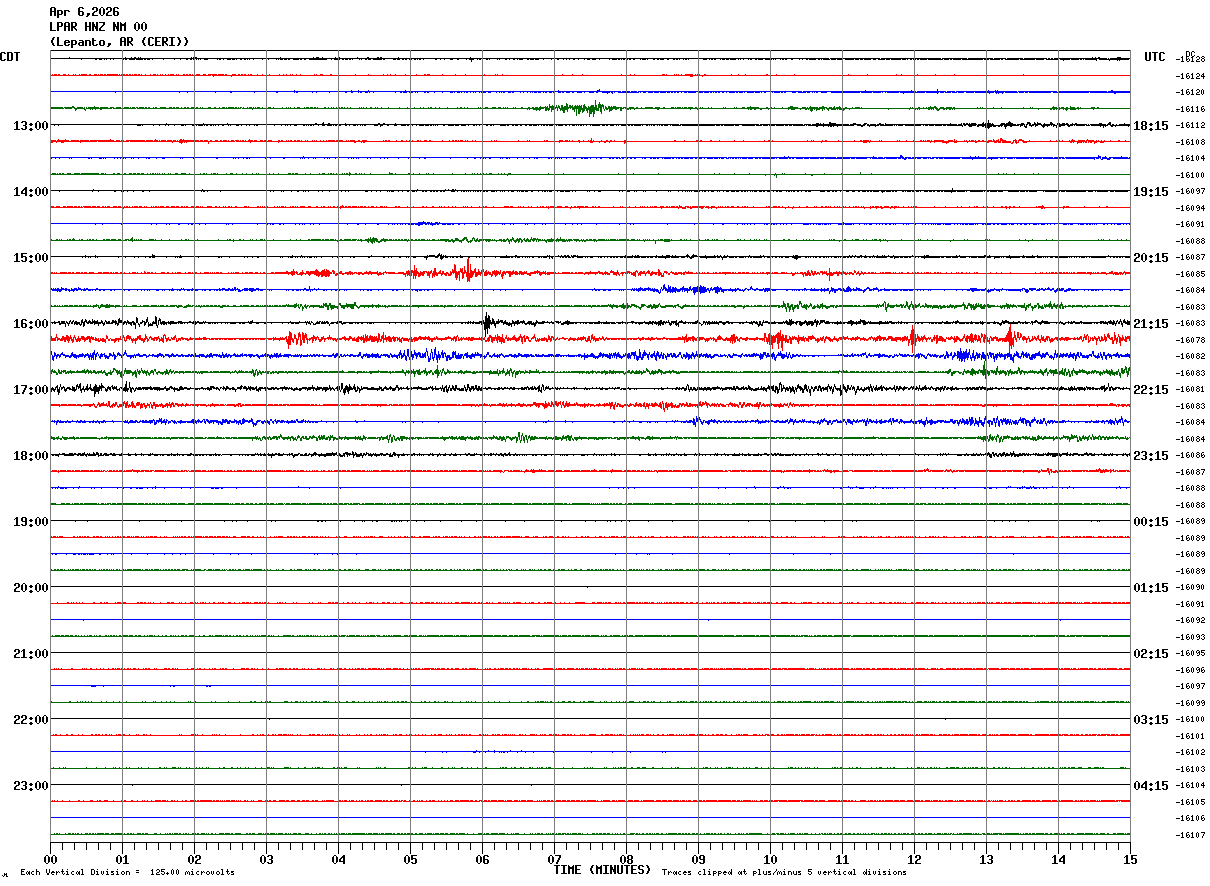This screenshot has width=1210, height=886.
Task: Click minute tick label '03' on time axis
Action: tap(266, 860)
